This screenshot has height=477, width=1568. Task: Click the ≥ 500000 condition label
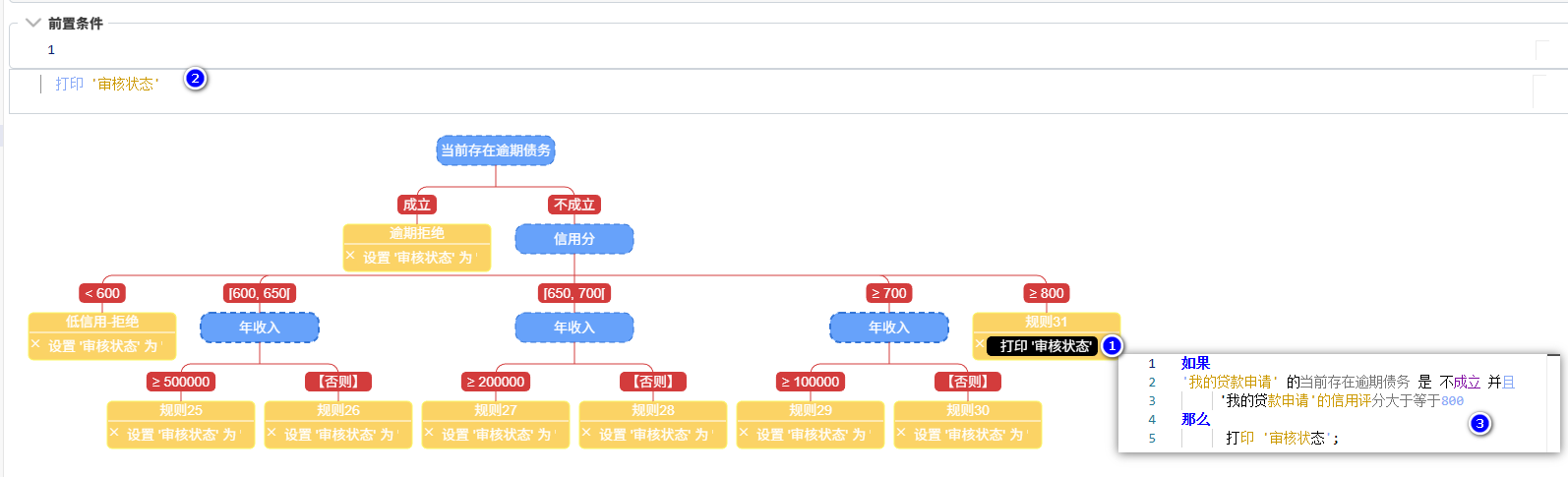[x=181, y=382]
